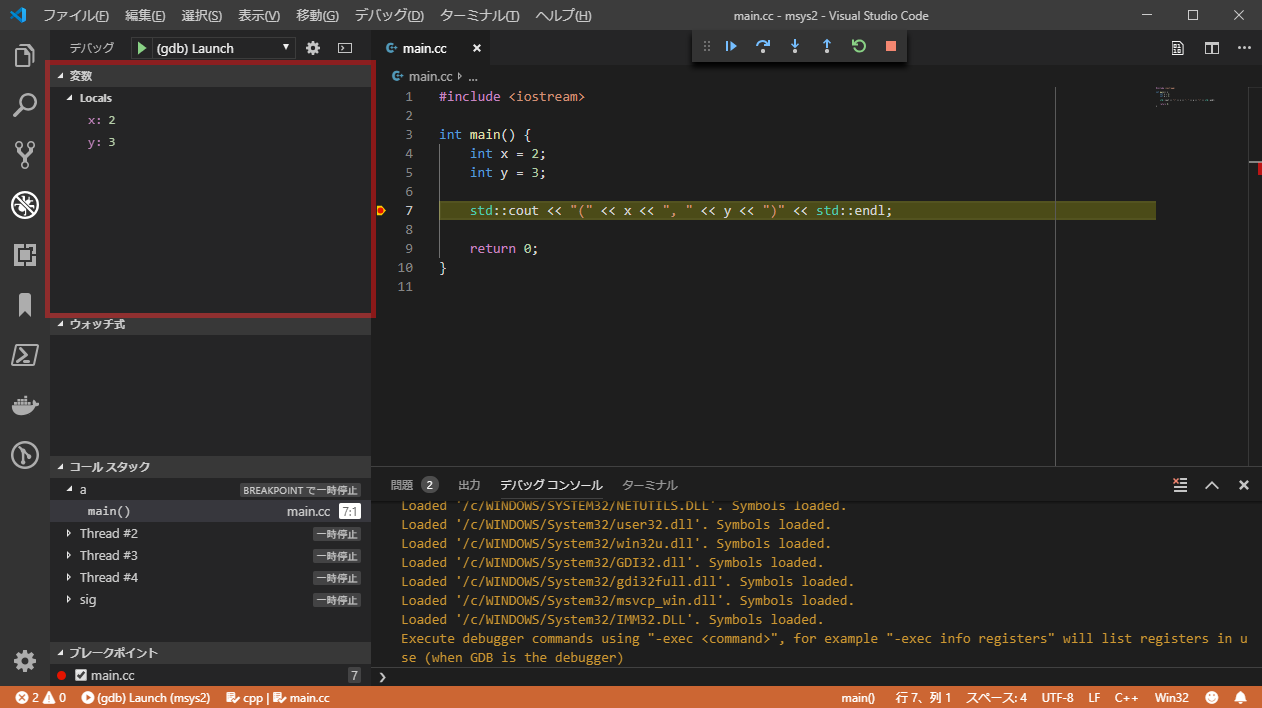The image size is (1262, 708).
Task: Open the Manage gear at activity bar bottom
Action: click(25, 661)
